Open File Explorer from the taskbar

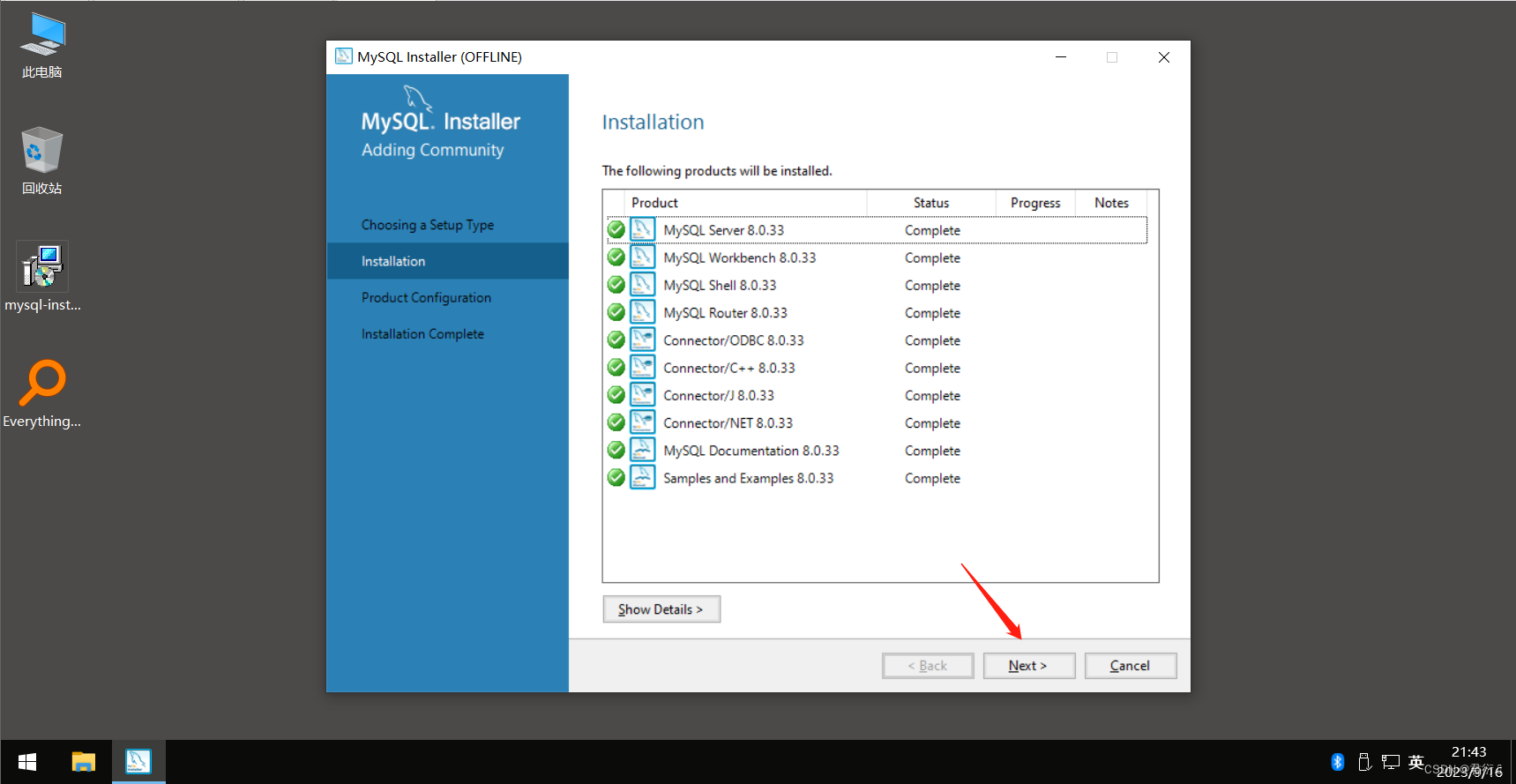84,762
